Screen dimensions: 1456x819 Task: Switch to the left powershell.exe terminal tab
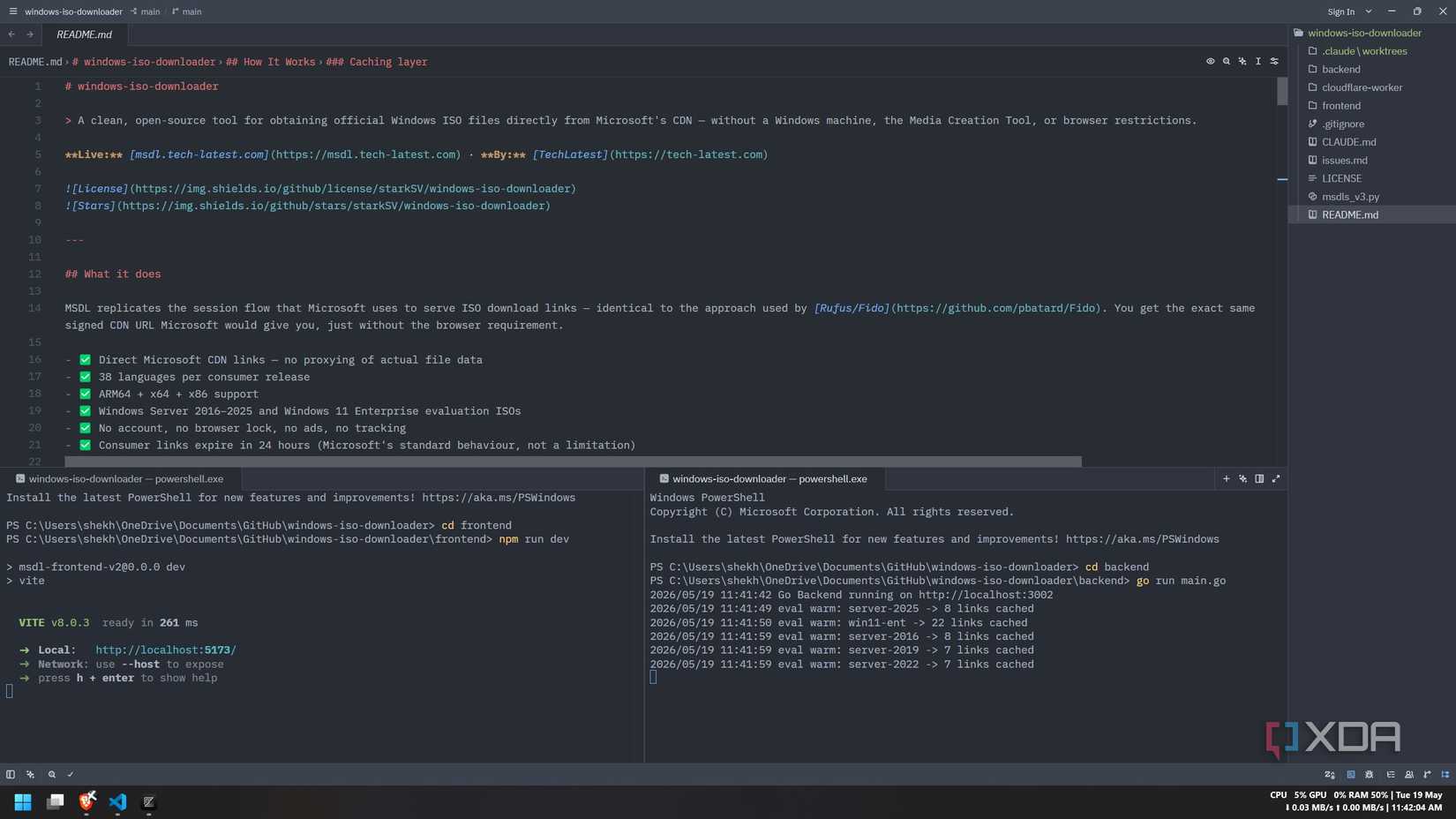tap(120, 478)
